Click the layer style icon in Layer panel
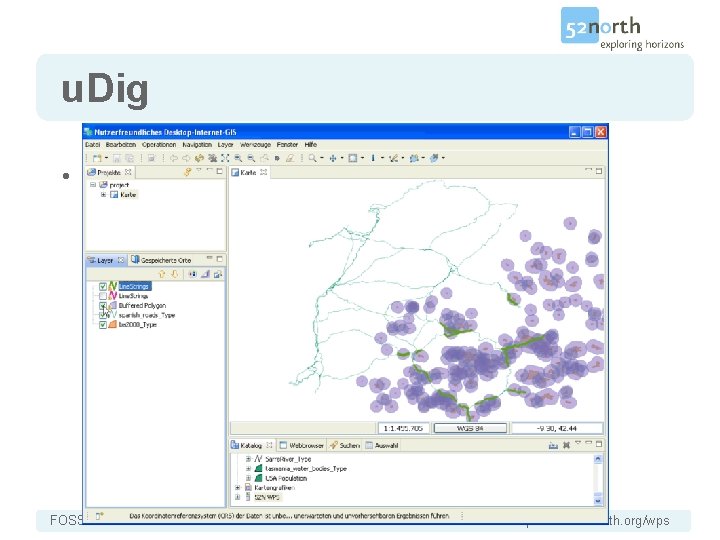720x540 pixels. click(205, 274)
